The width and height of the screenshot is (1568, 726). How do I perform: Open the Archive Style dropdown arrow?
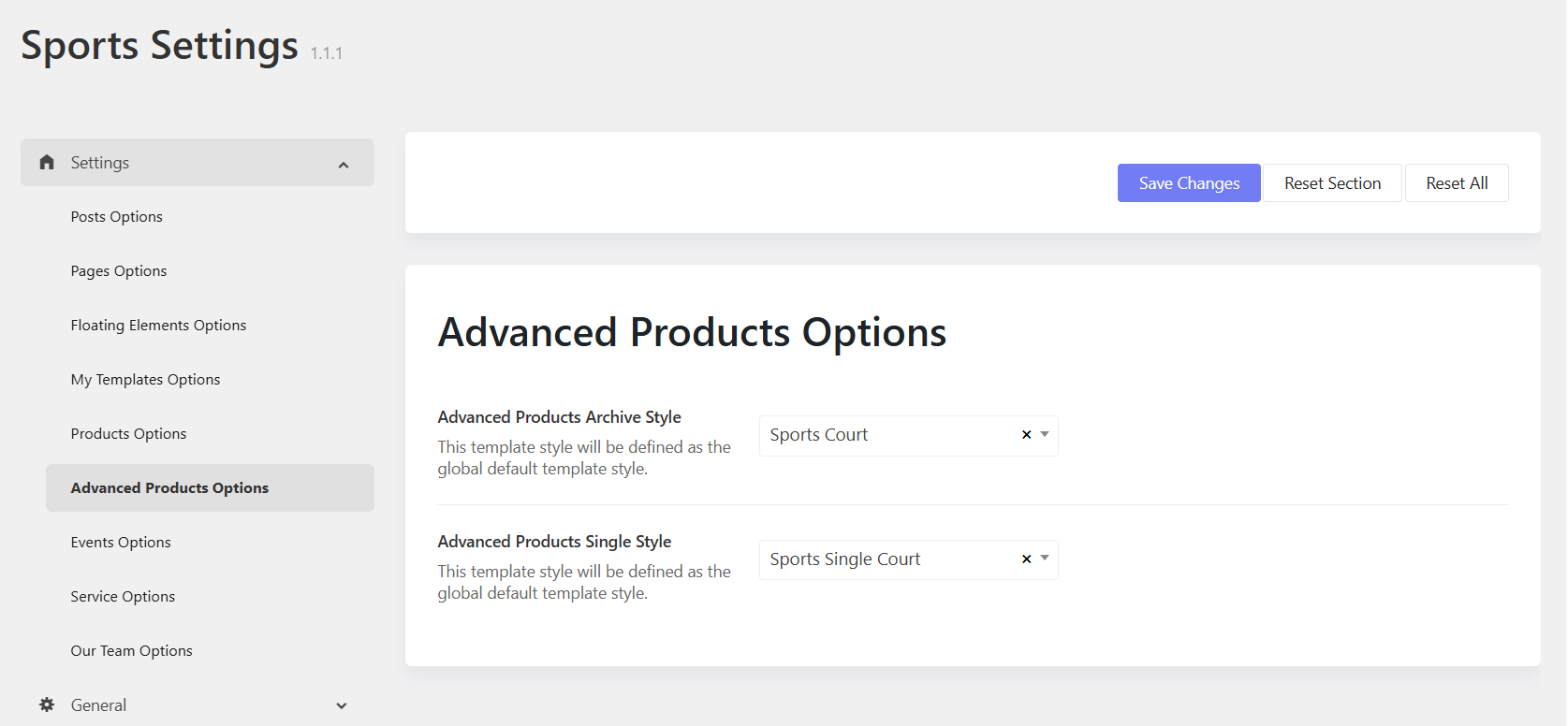[x=1045, y=434]
